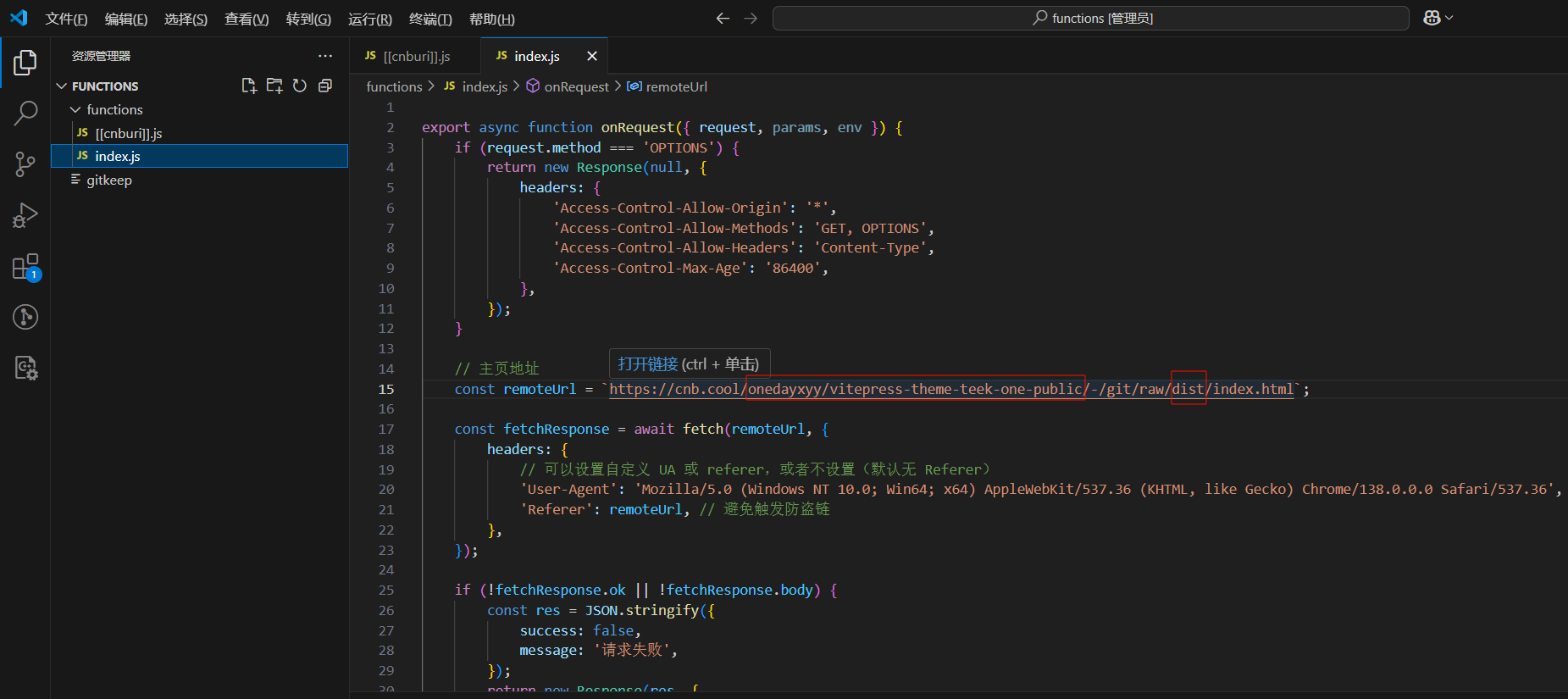Click the functions breadcrumb segment

pos(394,86)
